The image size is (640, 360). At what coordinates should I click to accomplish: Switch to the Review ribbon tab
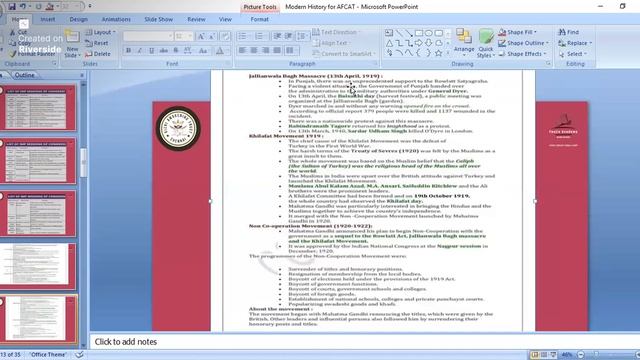tap(196, 19)
